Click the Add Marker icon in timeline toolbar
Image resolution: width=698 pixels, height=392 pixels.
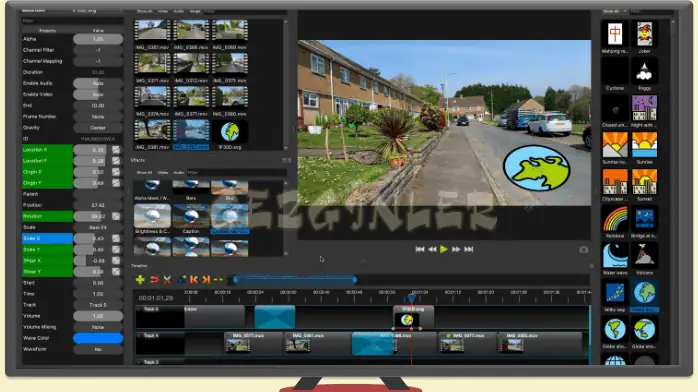(182, 279)
